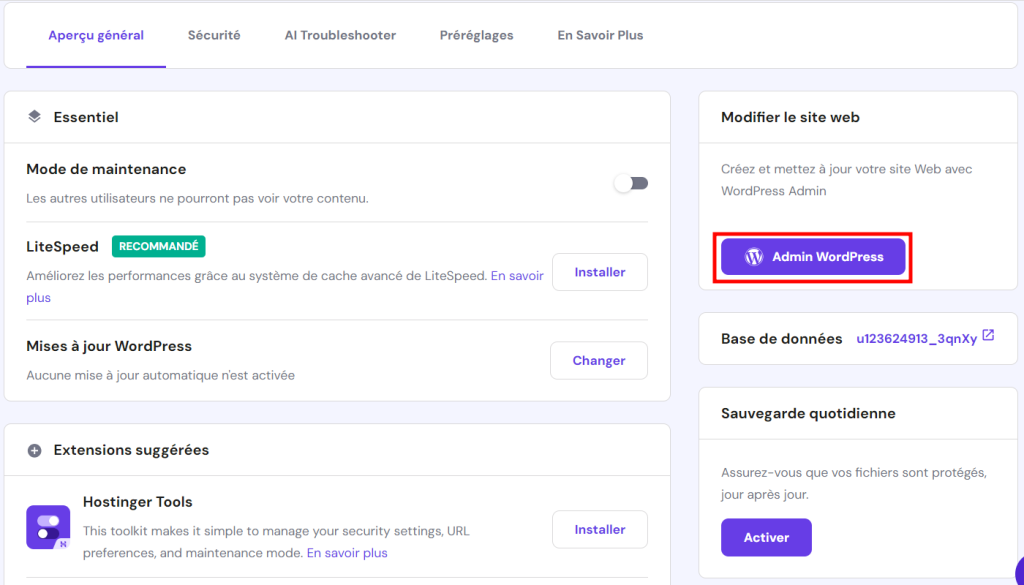Viewport: 1024px width, 585px height.
Task: Click LiteSpeed En savoir plus link
Action: 516,276
